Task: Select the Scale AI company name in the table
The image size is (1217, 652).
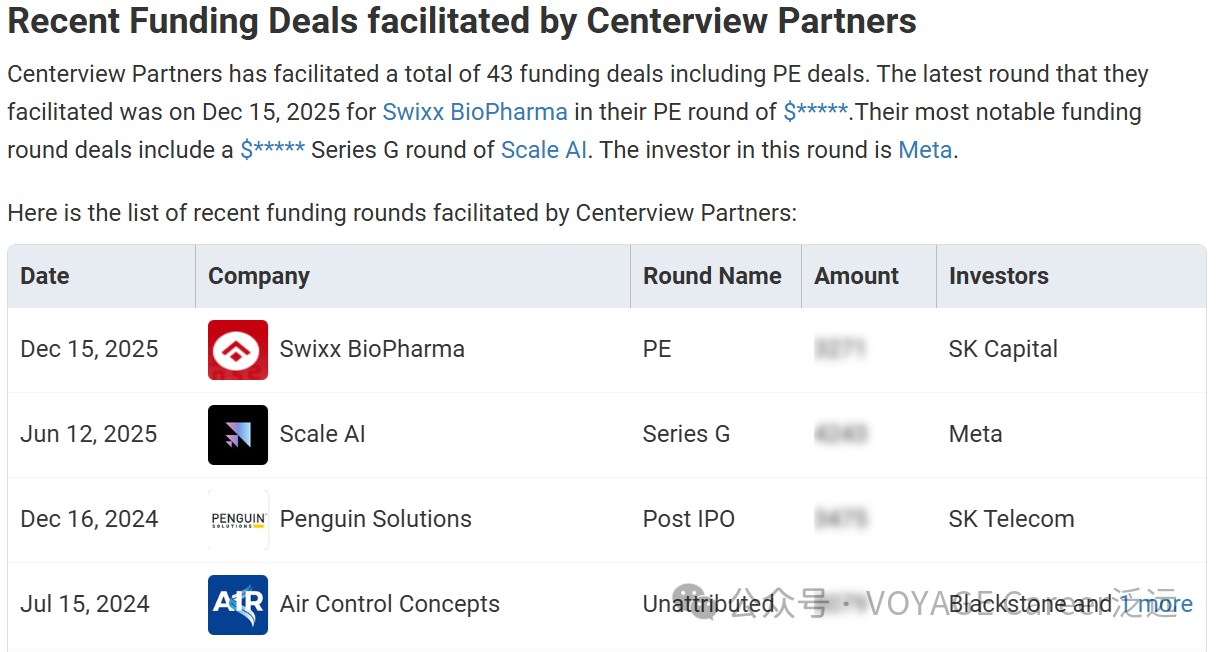Action: tap(322, 434)
